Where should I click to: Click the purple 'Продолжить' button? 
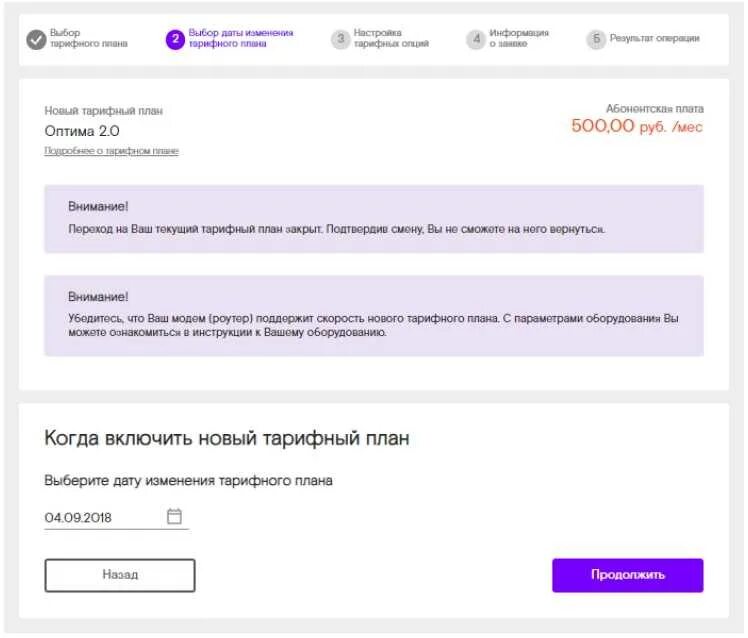(x=628, y=575)
